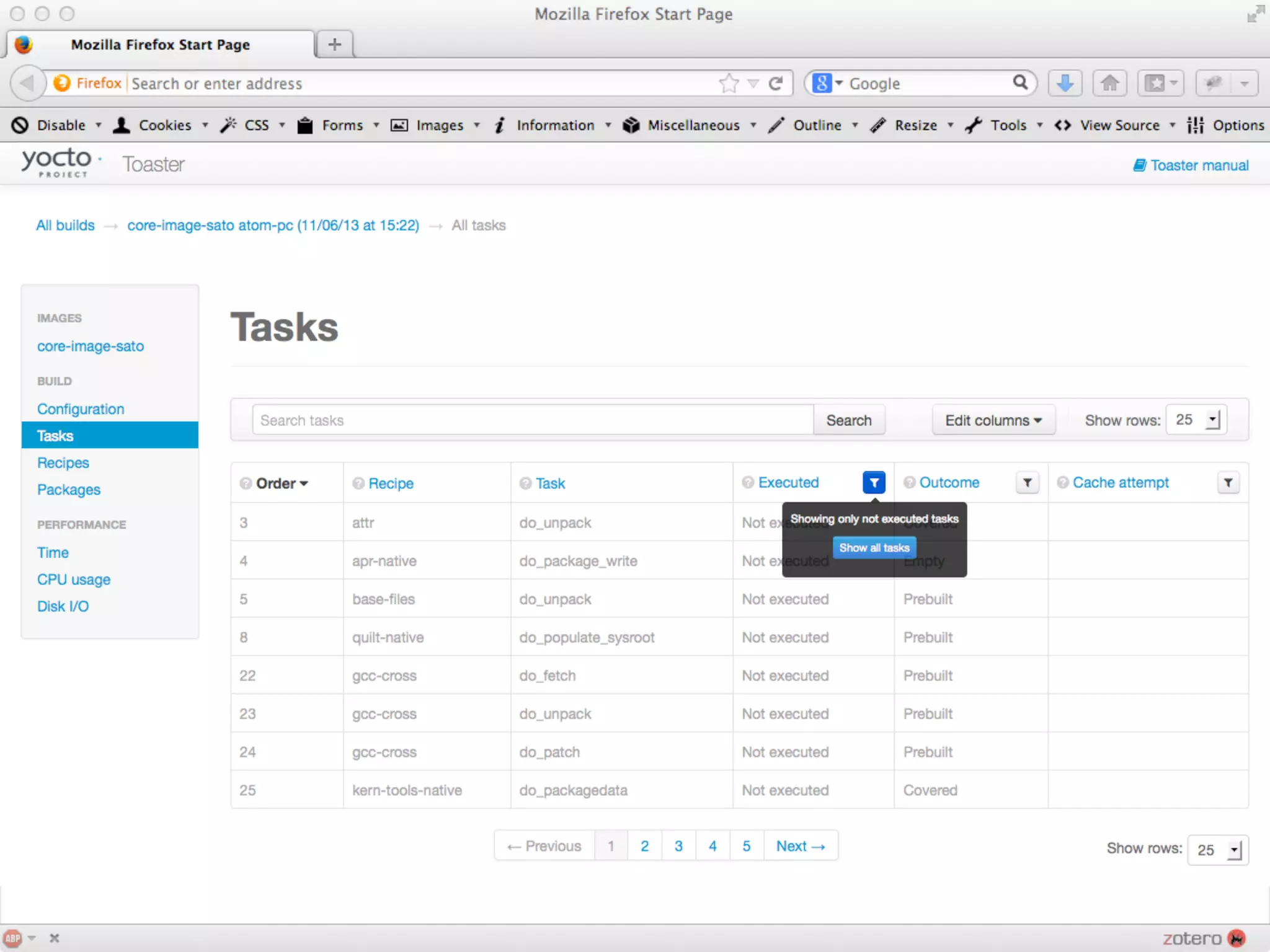
Task: Open the Recipes page in sidebar
Action: point(63,462)
